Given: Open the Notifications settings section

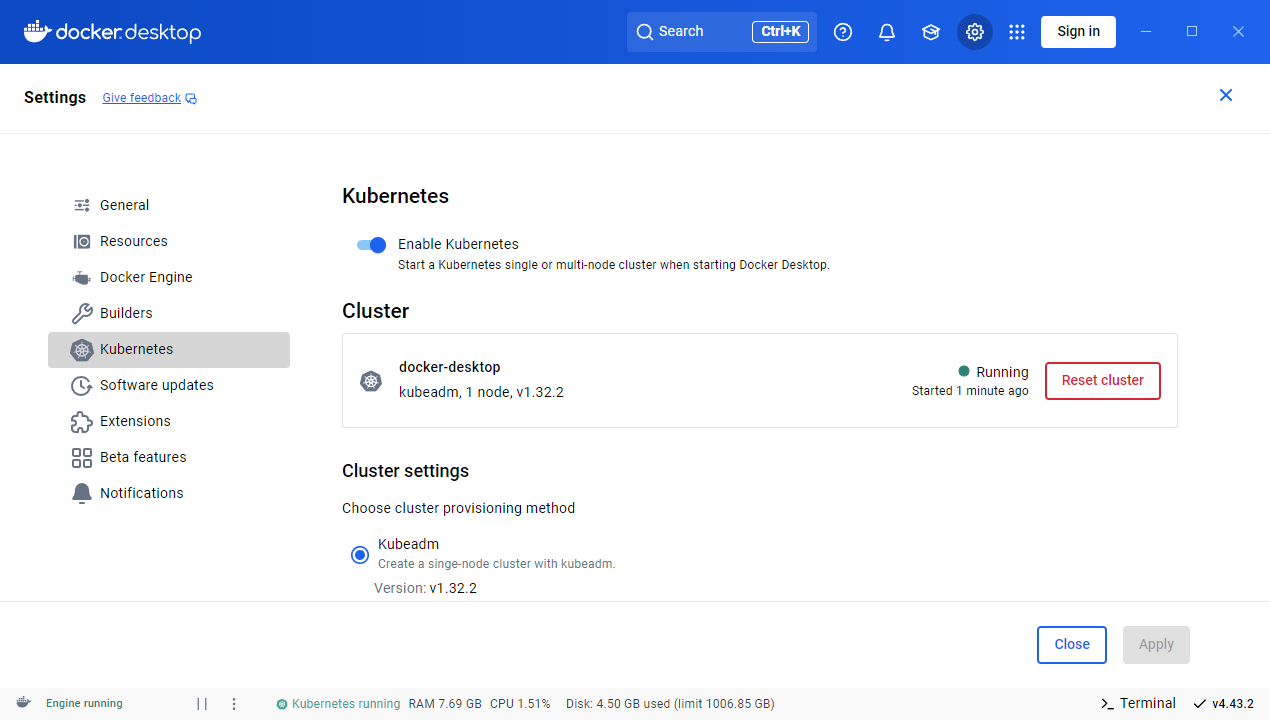Looking at the screenshot, I should coord(169,493).
